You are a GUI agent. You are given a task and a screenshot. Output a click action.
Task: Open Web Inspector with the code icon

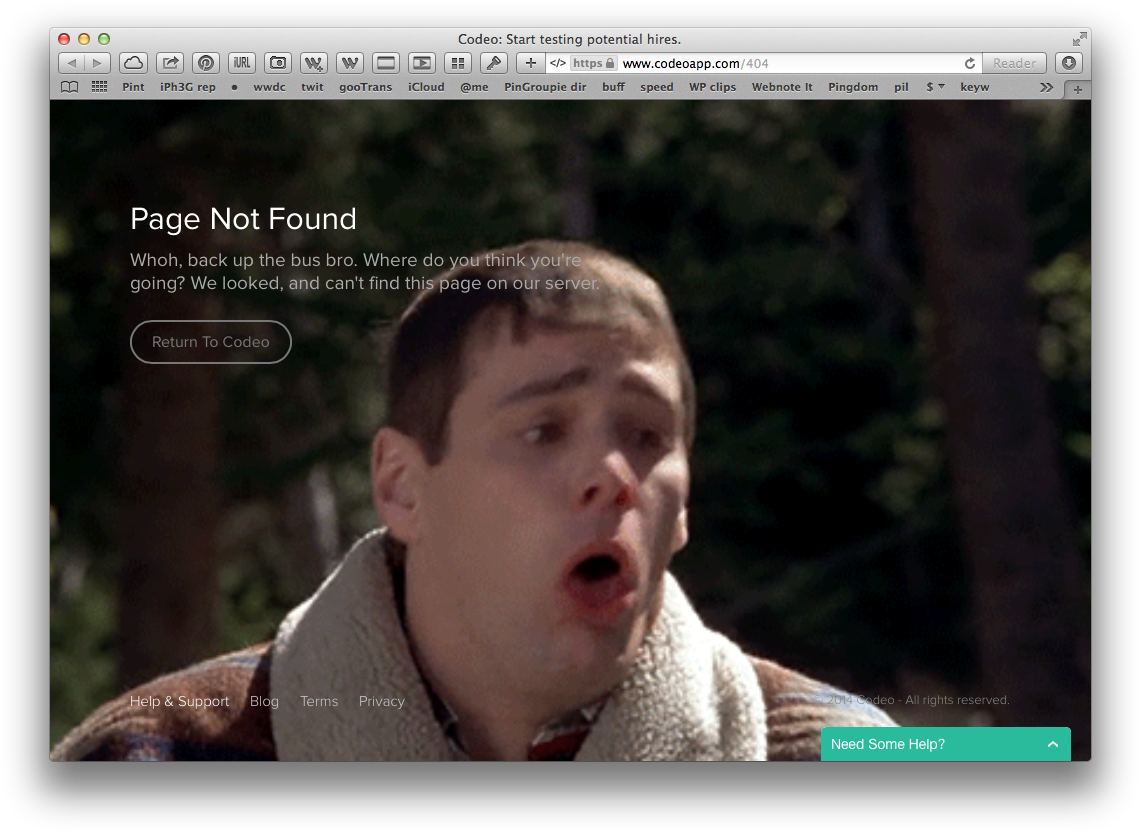click(558, 62)
